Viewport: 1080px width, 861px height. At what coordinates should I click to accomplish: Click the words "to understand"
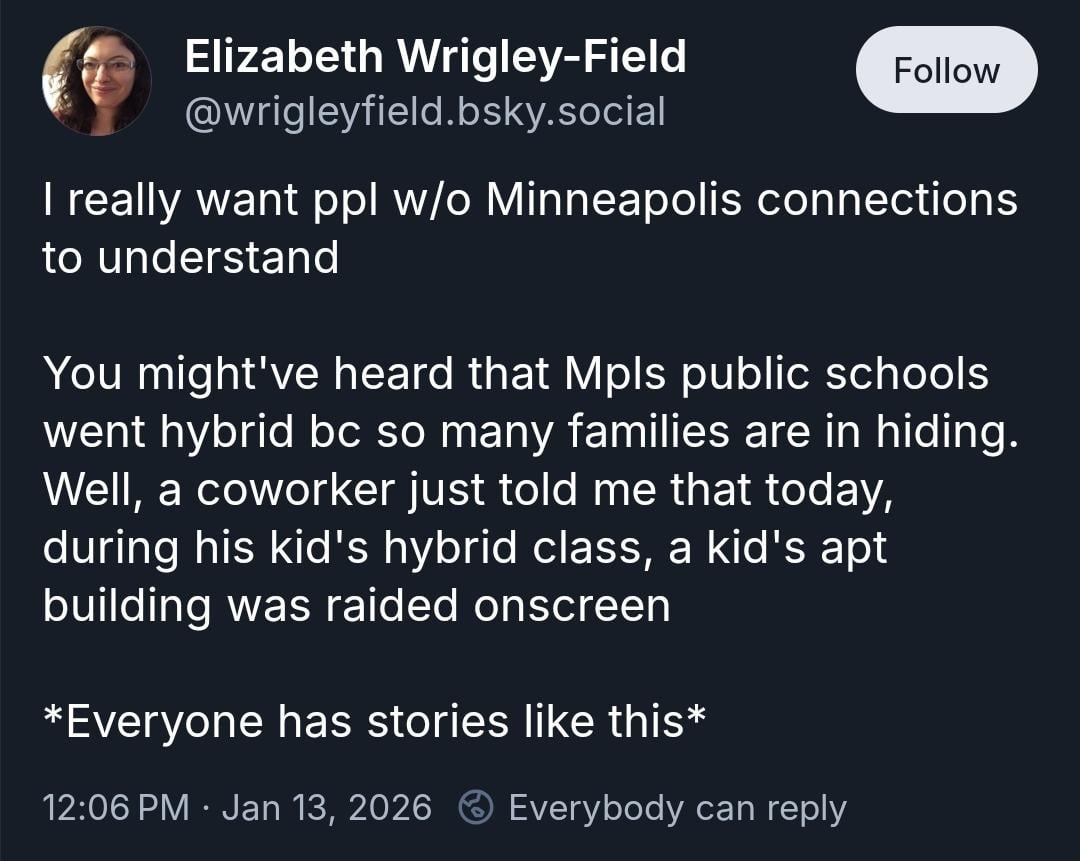pyautogui.click(x=190, y=257)
